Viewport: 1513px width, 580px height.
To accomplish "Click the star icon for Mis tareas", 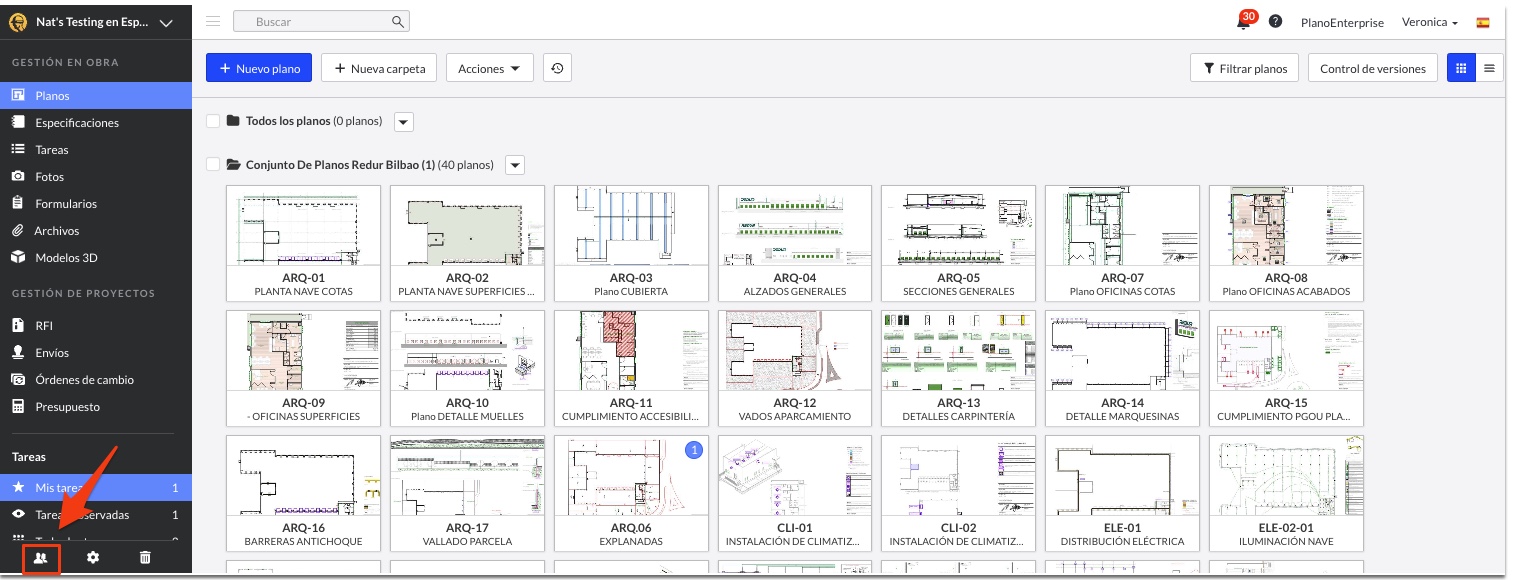I will [17, 487].
